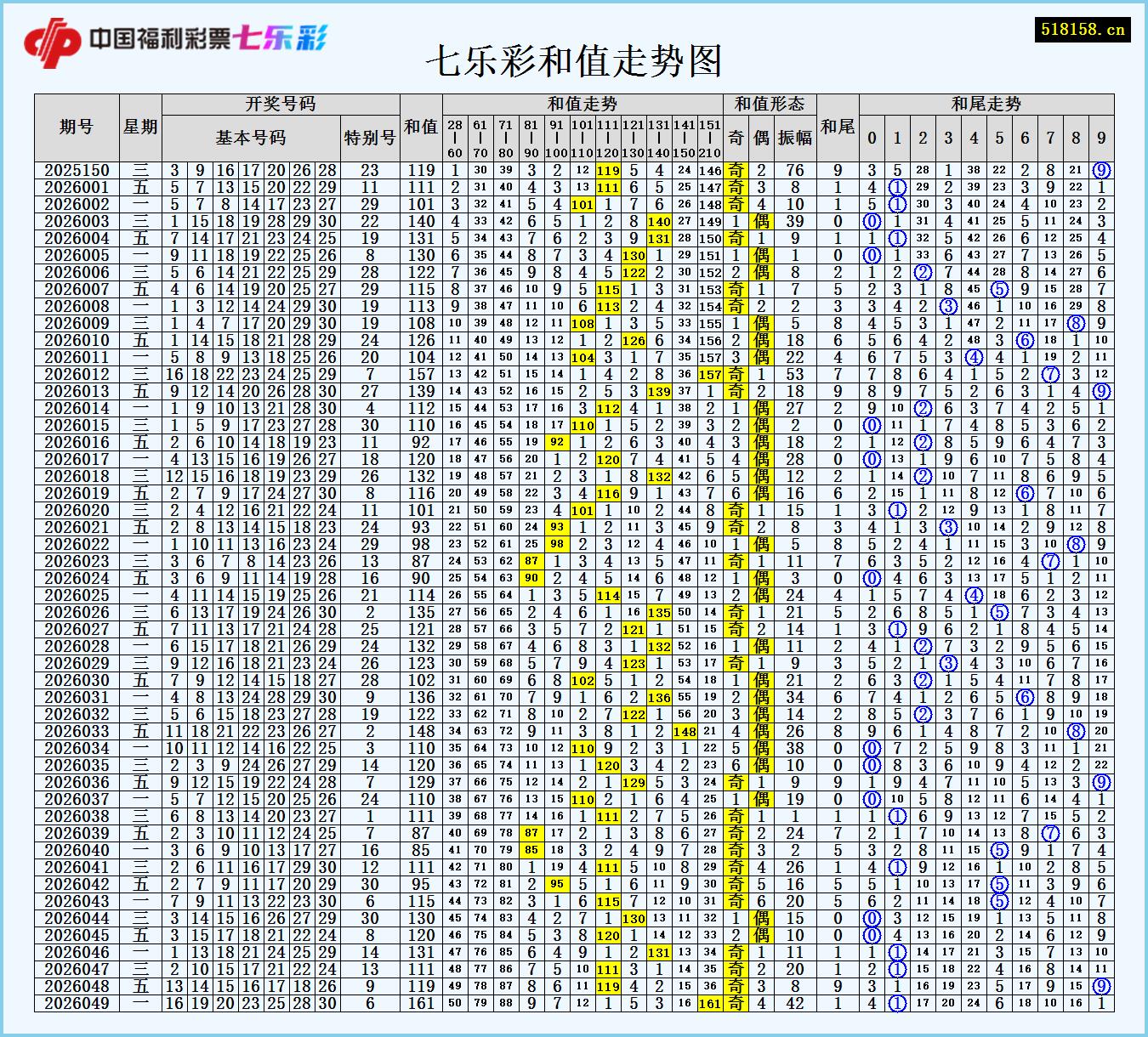Click the yellow 奇 cell in row 2026002
This screenshot has height=1037, width=1148.
click(x=736, y=205)
